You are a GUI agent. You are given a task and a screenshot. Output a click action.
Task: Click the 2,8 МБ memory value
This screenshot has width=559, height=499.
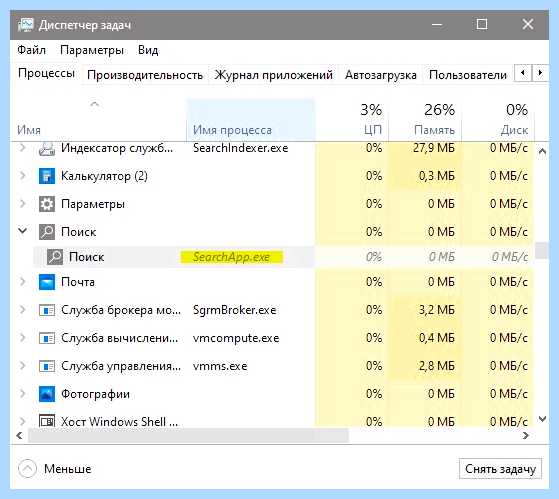point(437,366)
